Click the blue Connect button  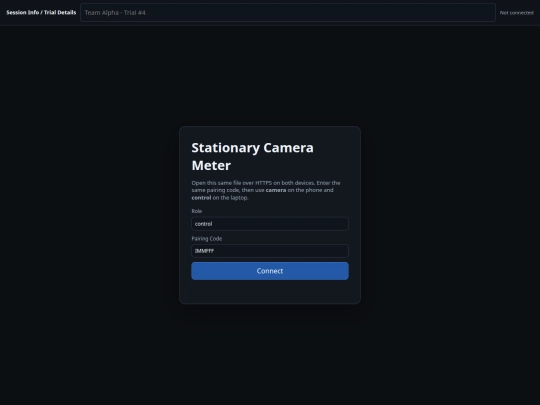click(x=270, y=271)
